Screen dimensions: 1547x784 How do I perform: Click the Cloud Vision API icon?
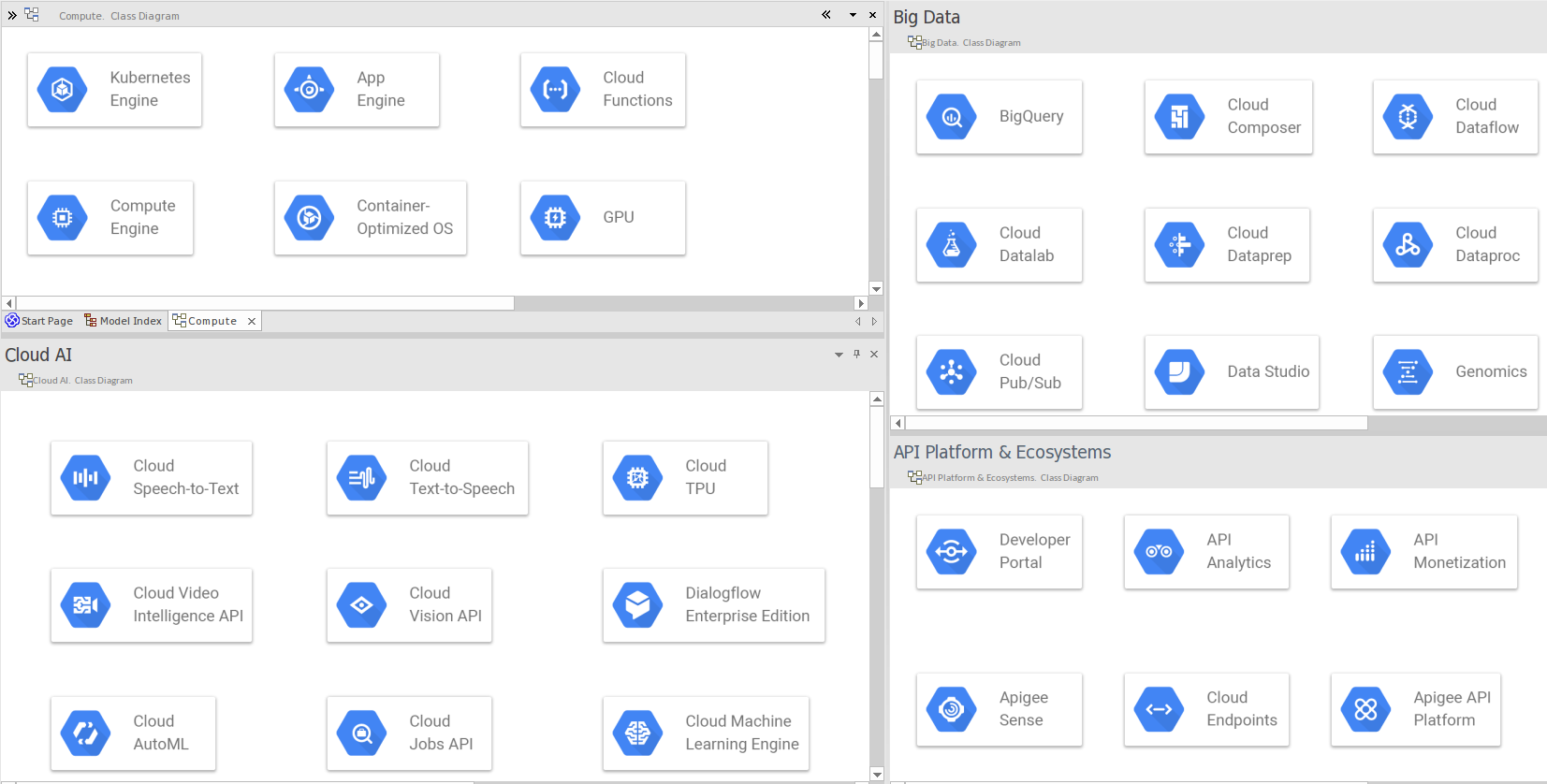(x=361, y=605)
